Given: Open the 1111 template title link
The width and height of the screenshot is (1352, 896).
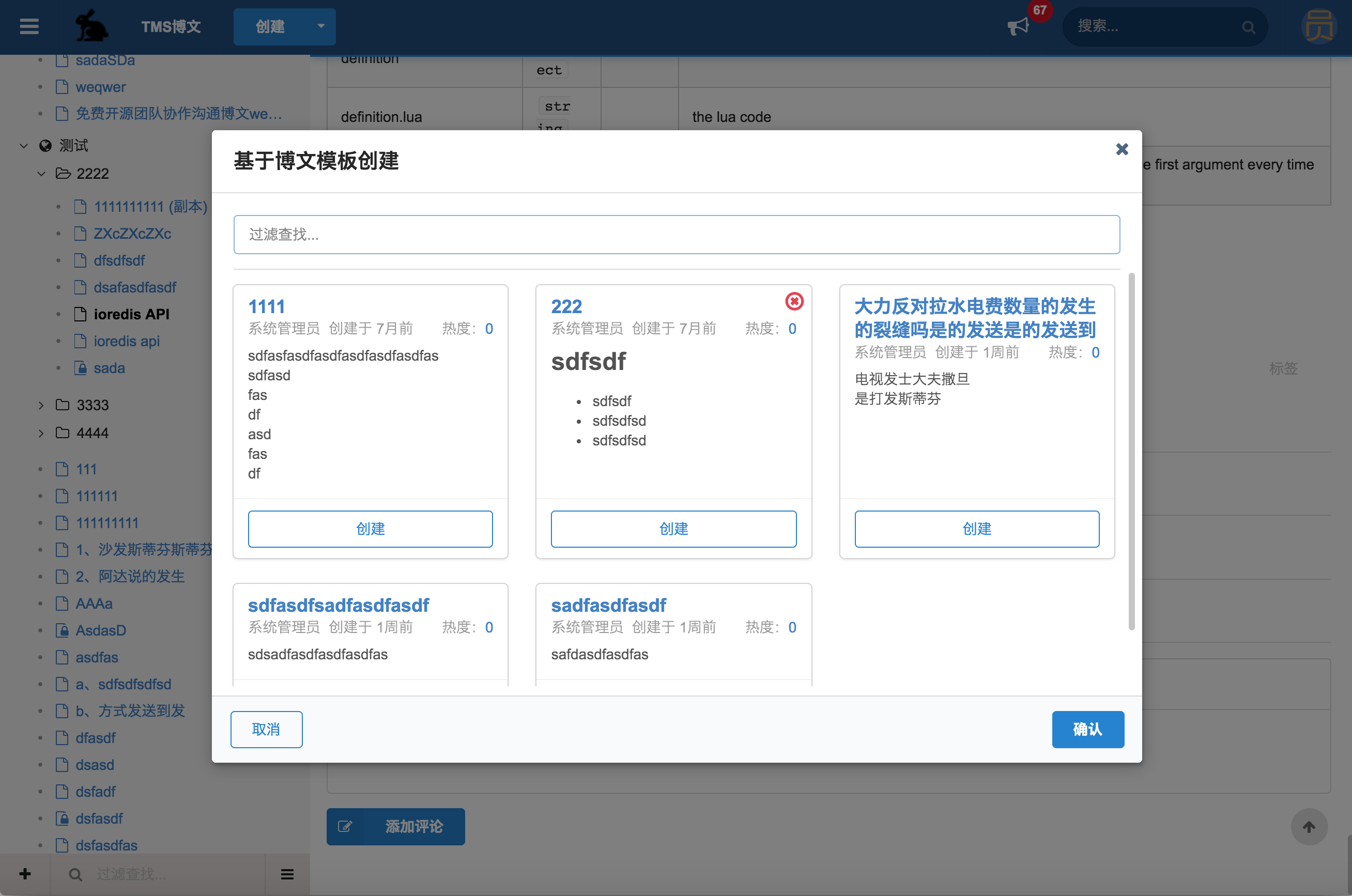Looking at the screenshot, I should click(266, 306).
